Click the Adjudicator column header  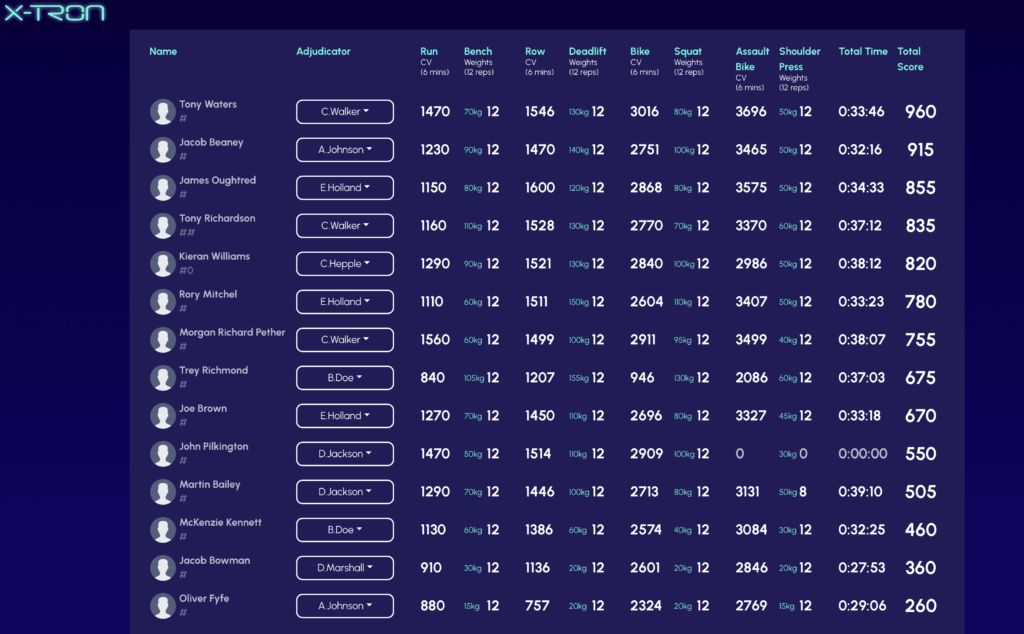pos(323,51)
